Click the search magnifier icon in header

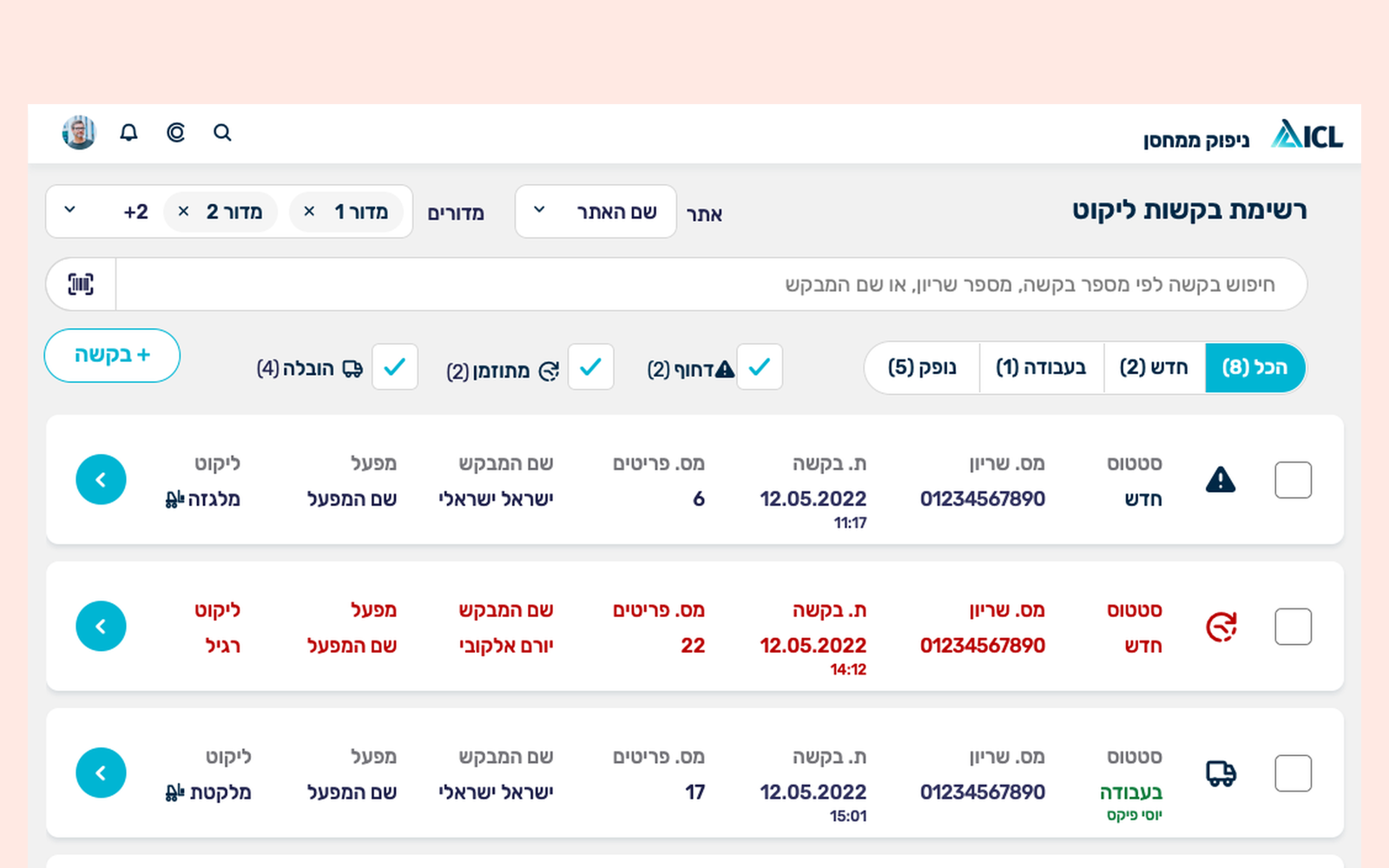222,133
